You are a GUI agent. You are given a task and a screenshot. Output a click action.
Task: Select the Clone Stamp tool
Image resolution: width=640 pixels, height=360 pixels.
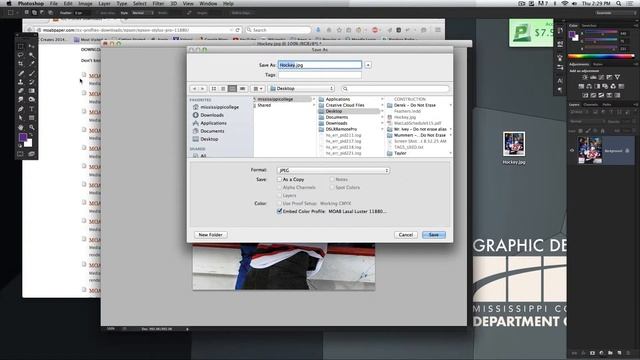pyautogui.click(x=21, y=82)
